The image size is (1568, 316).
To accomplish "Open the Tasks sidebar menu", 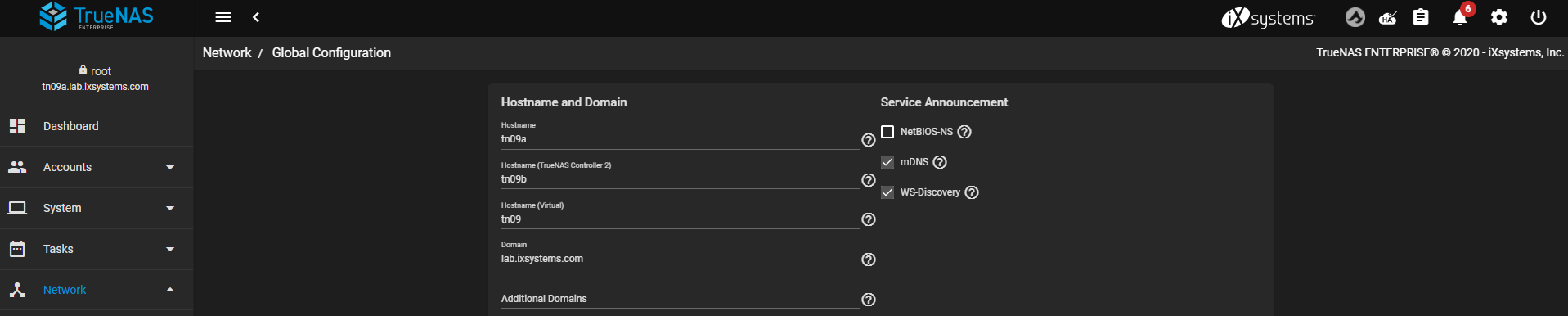I will click(97, 249).
